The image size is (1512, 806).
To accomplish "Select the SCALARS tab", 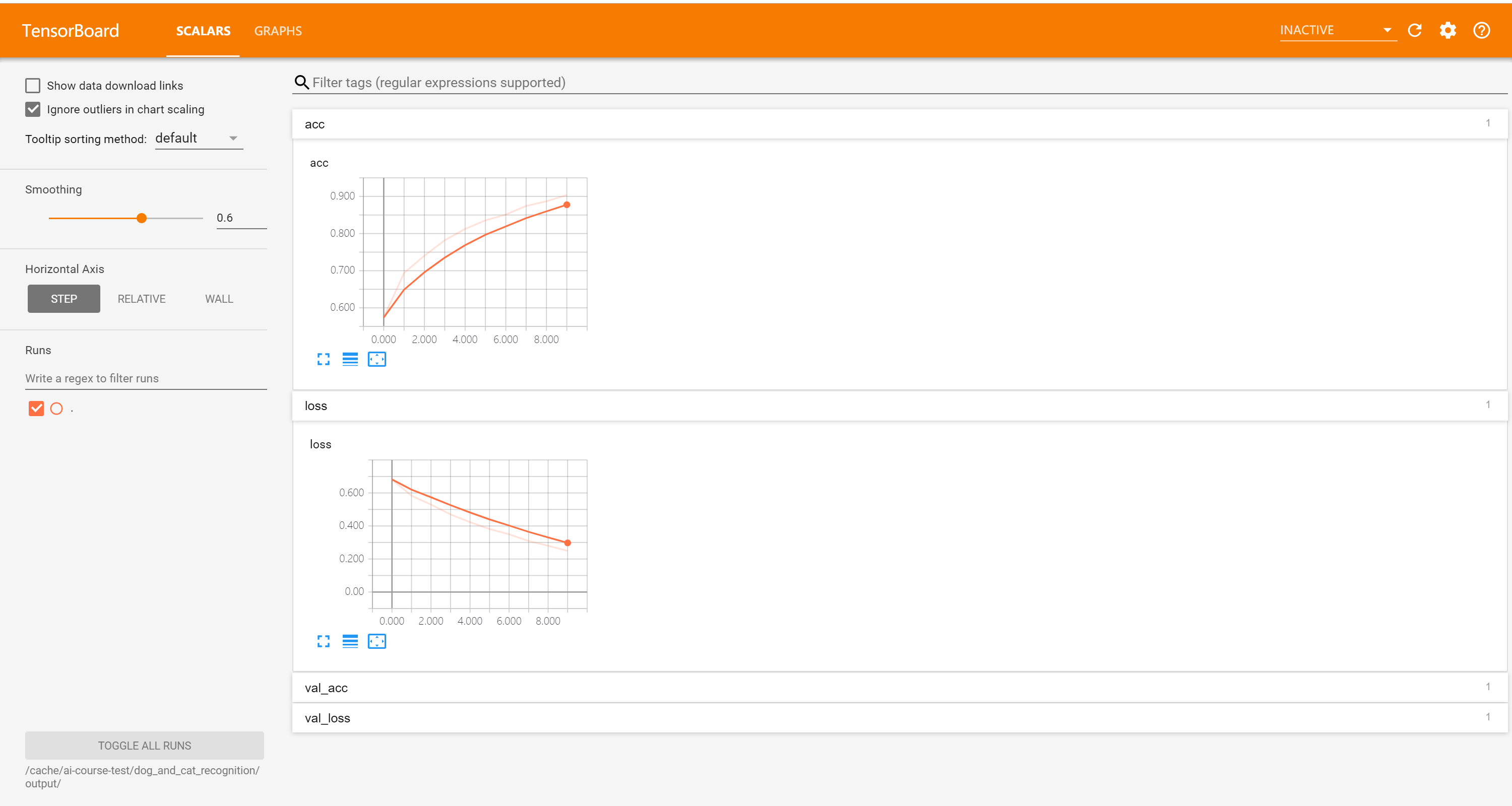I will [203, 31].
